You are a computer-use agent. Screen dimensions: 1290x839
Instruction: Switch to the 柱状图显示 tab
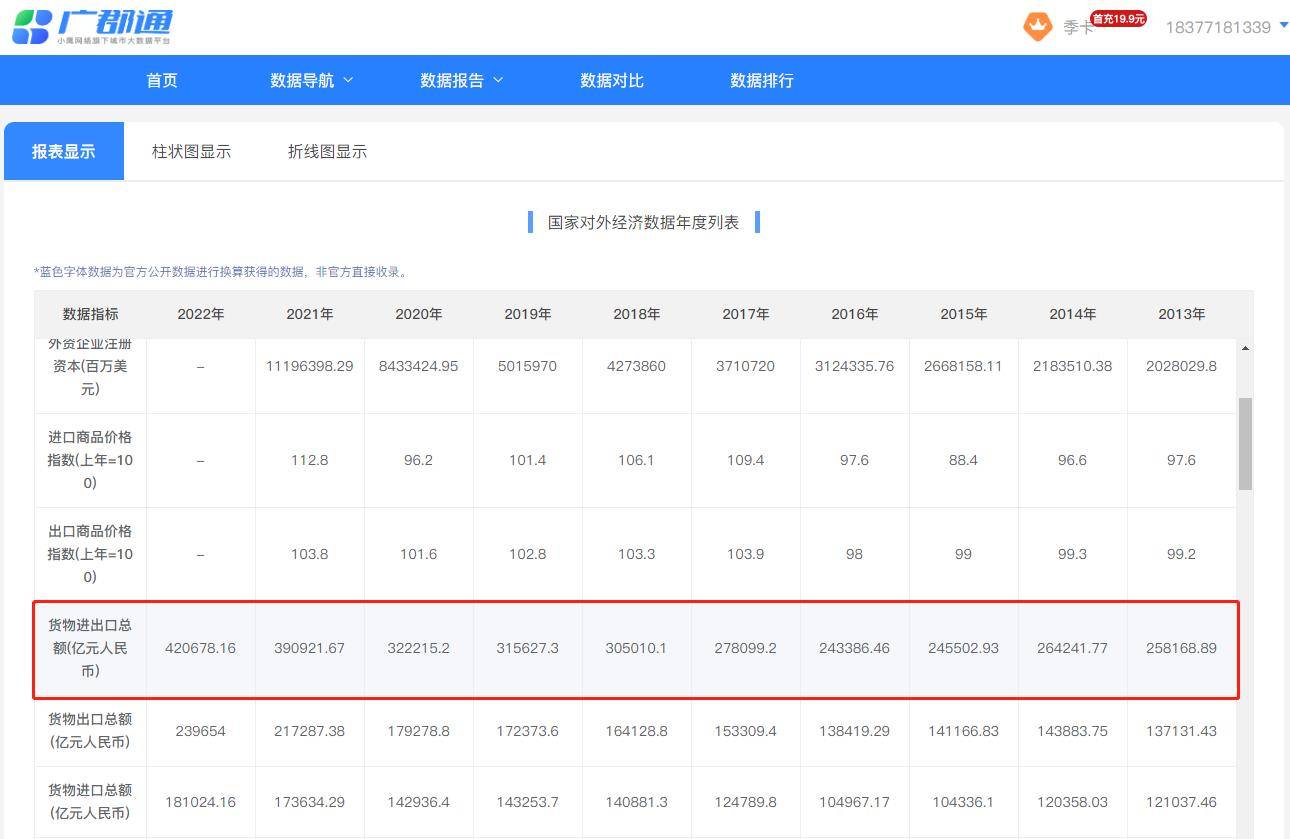(191, 151)
